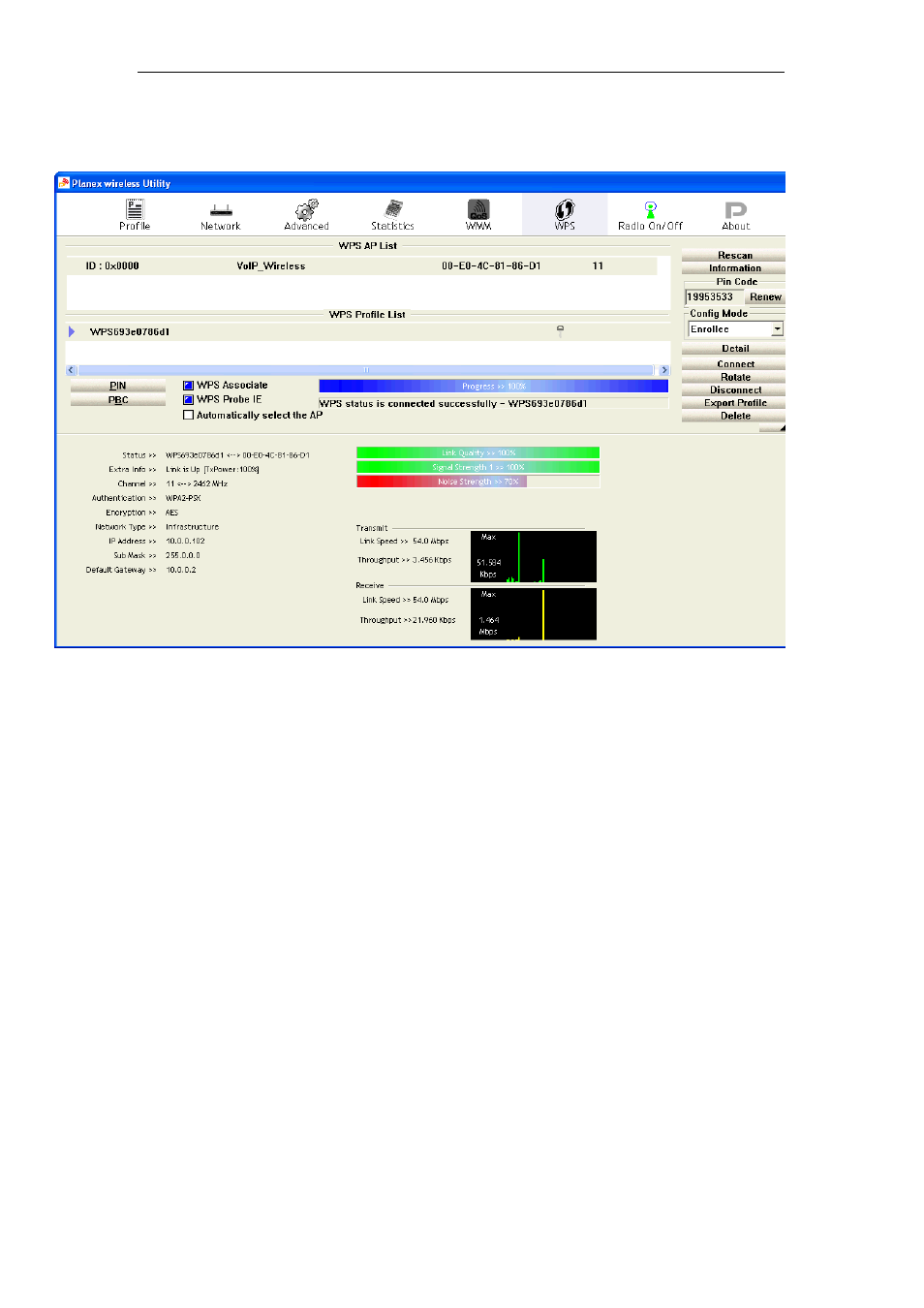Screen dimensions: 924x1308
Task: Delete the selected WPS profile
Action: (735, 416)
